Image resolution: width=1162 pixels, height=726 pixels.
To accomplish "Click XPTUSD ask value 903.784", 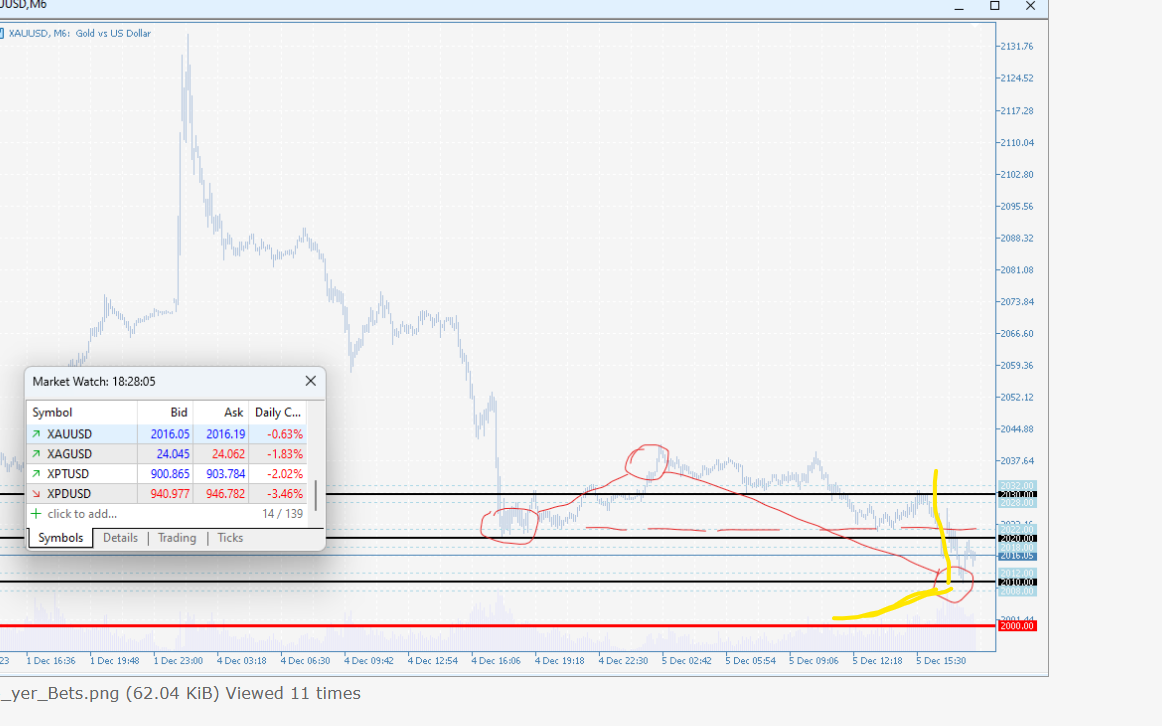I will pyautogui.click(x=225, y=473).
